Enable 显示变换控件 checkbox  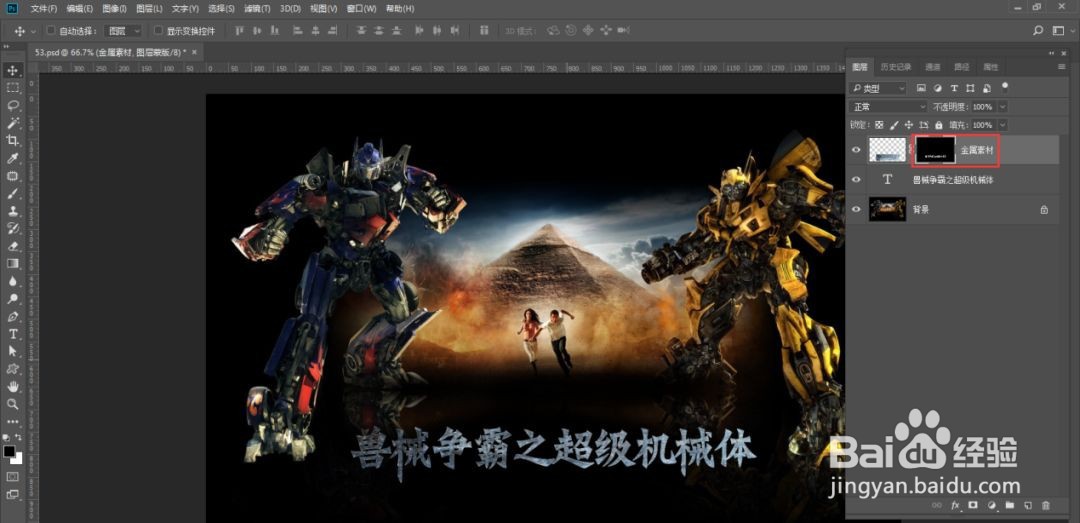(x=158, y=31)
